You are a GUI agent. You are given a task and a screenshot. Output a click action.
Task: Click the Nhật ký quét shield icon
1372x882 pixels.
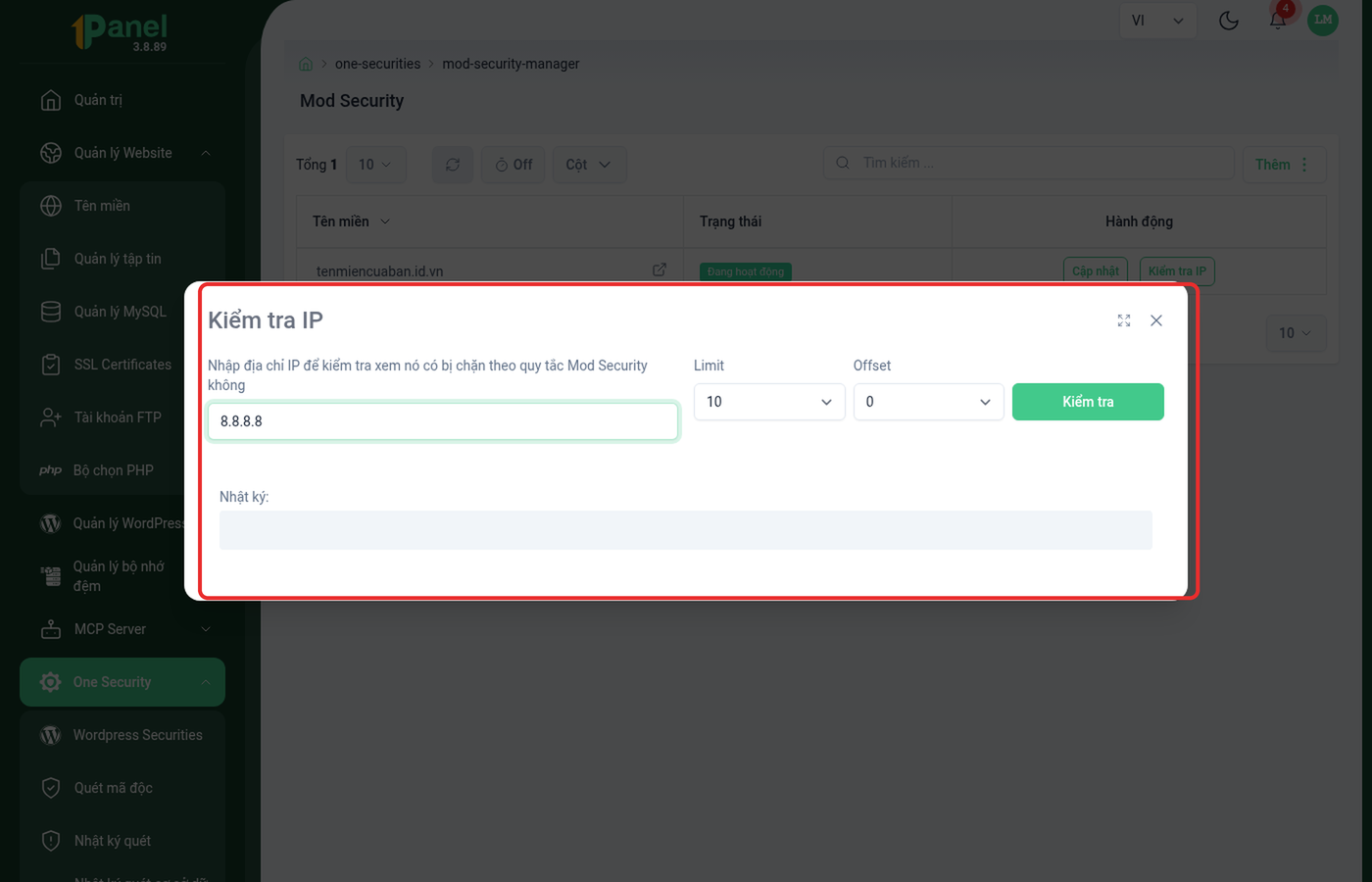tap(51, 841)
